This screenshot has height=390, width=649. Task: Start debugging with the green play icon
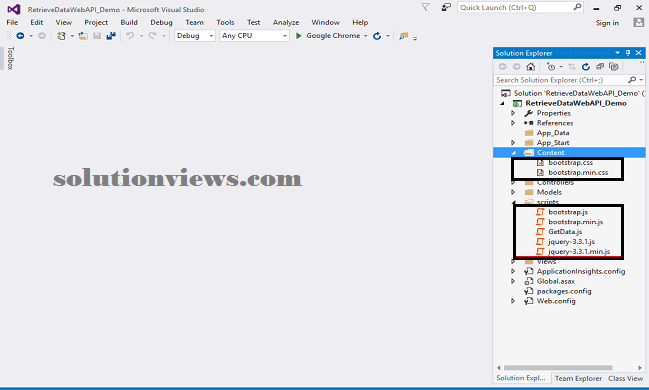tap(298, 36)
